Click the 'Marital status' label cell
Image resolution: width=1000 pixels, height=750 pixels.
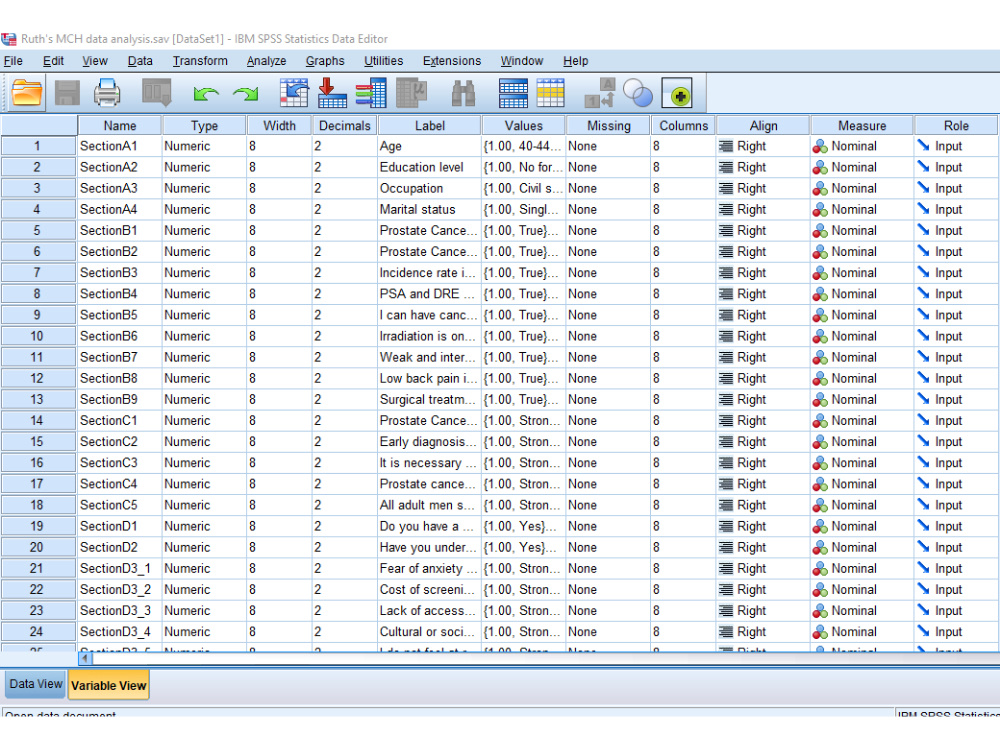point(429,209)
